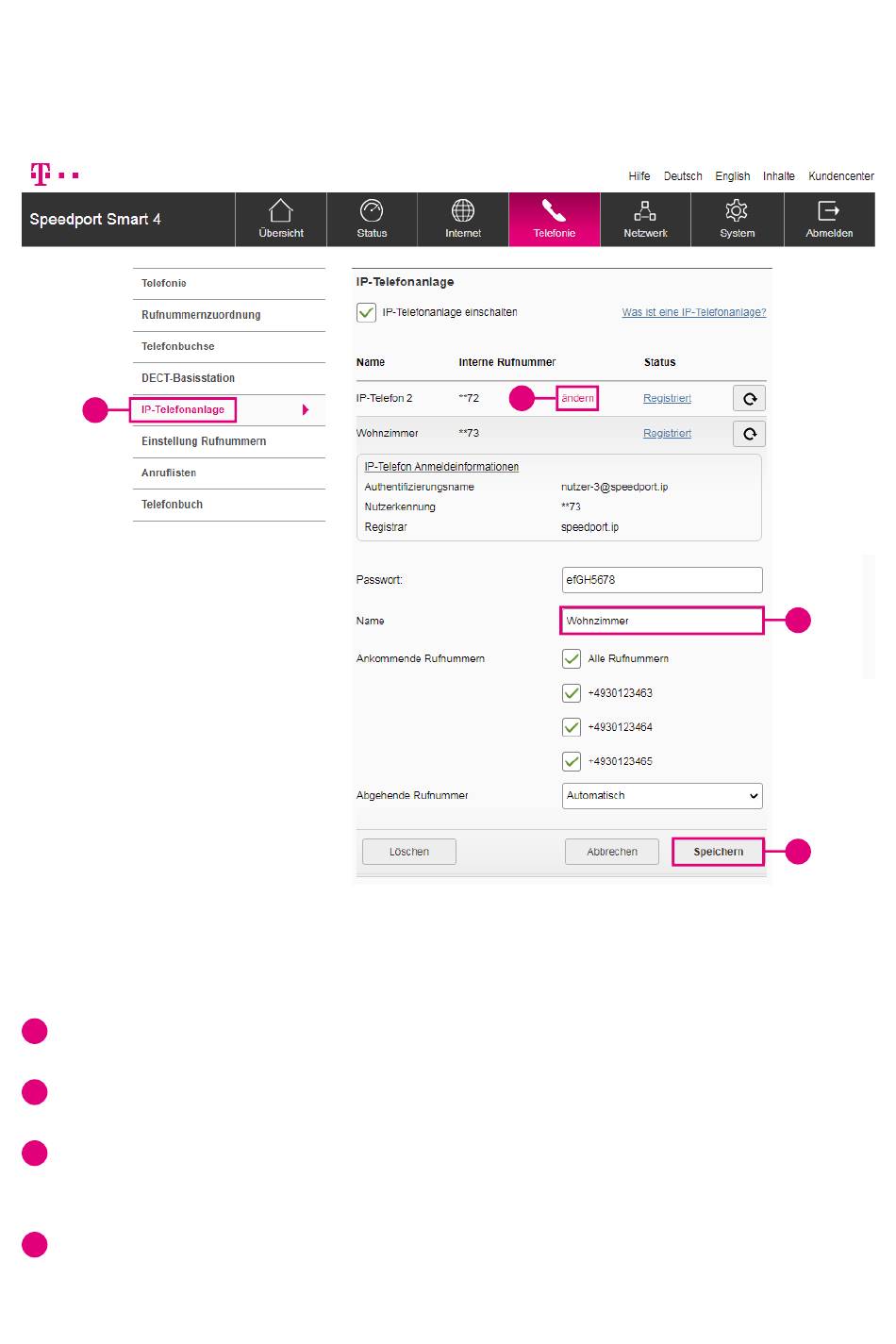Screen dimensions: 896x1344
Task: Click the Abmelden logout icon
Action: [x=828, y=210]
